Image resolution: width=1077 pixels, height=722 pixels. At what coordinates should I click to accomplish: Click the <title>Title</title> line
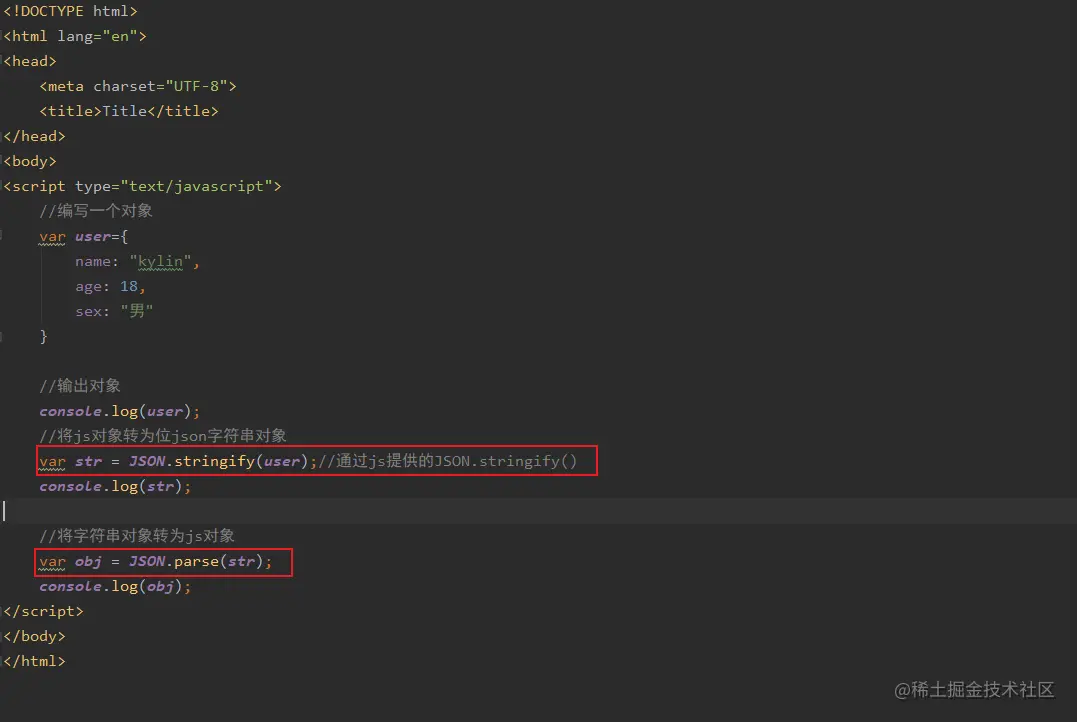tap(129, 111)
